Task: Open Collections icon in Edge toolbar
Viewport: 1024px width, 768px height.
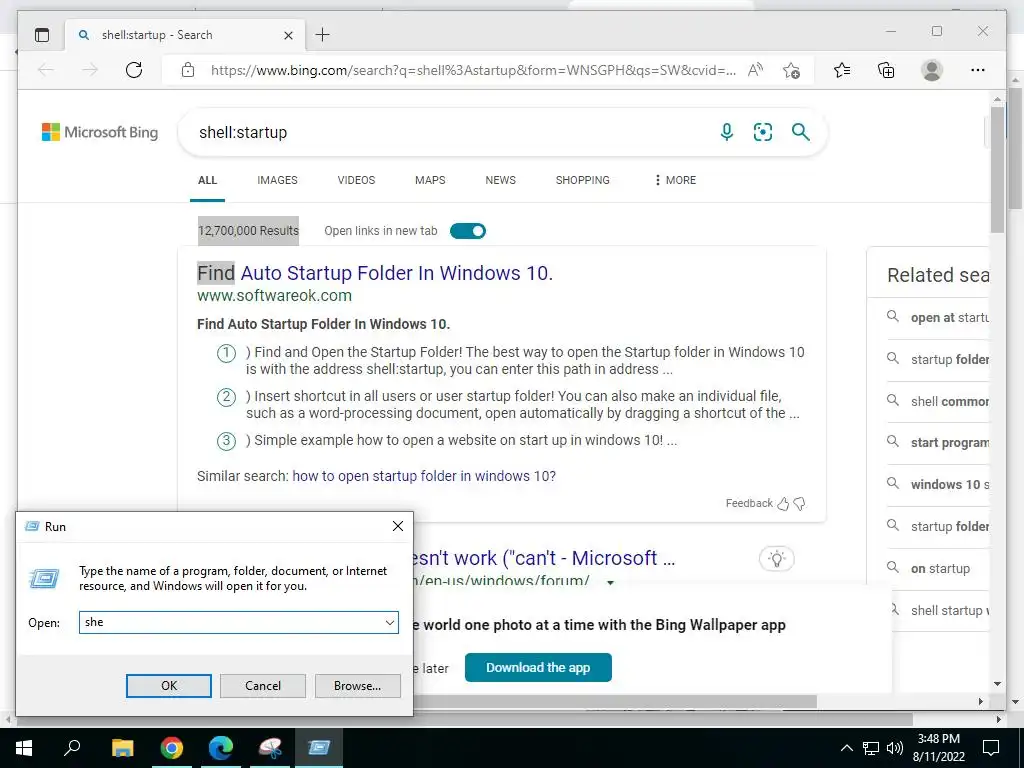Action: tap(886, 70)
